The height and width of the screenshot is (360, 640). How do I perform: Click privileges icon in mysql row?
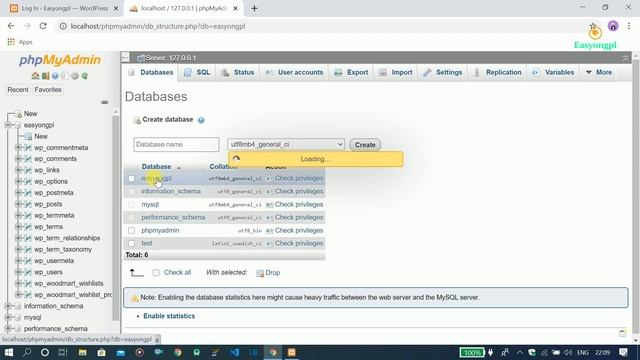[269, 205]
